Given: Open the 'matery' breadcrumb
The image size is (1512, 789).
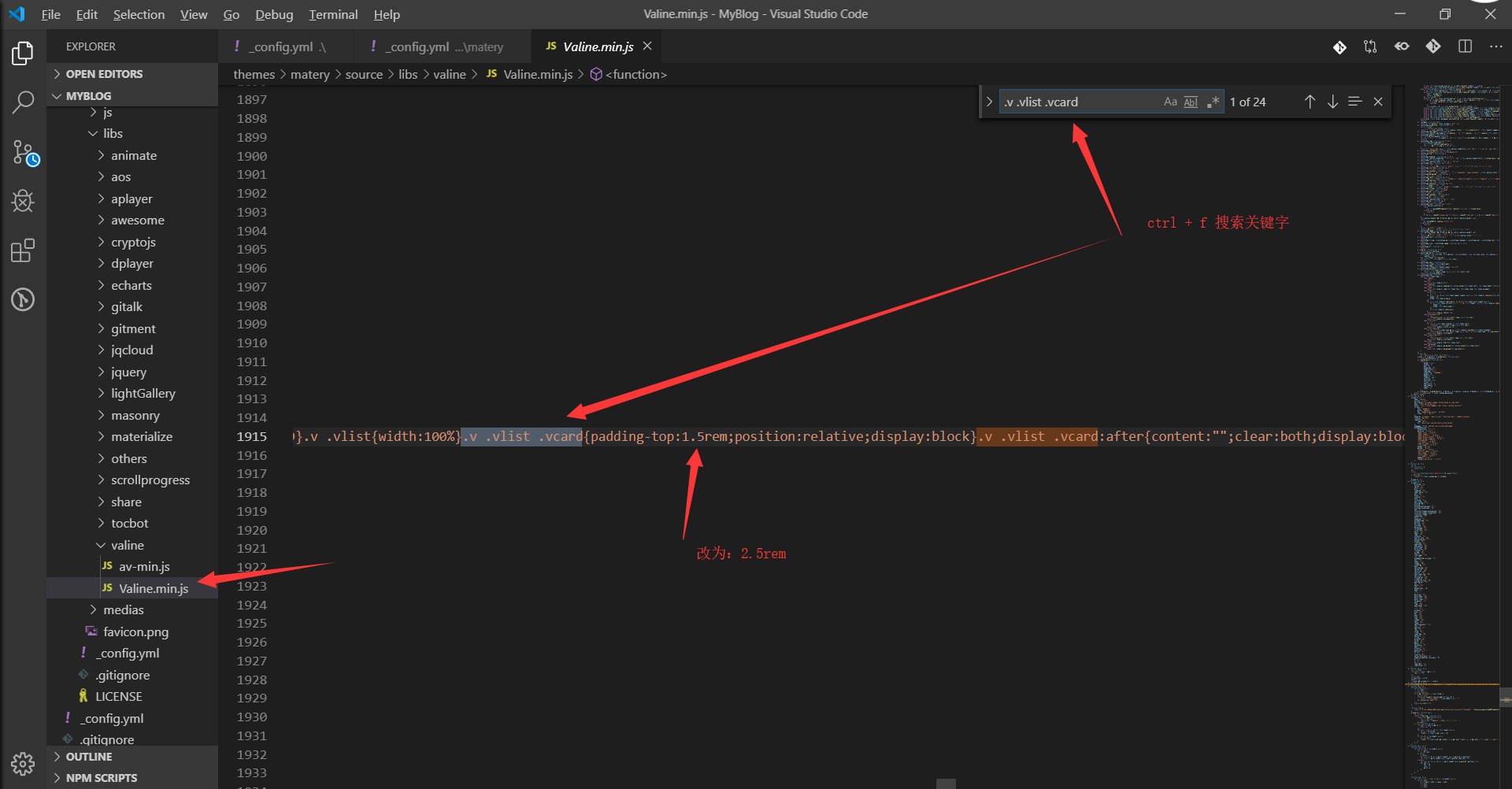Looking at the screenshot, I should point(310,74).
